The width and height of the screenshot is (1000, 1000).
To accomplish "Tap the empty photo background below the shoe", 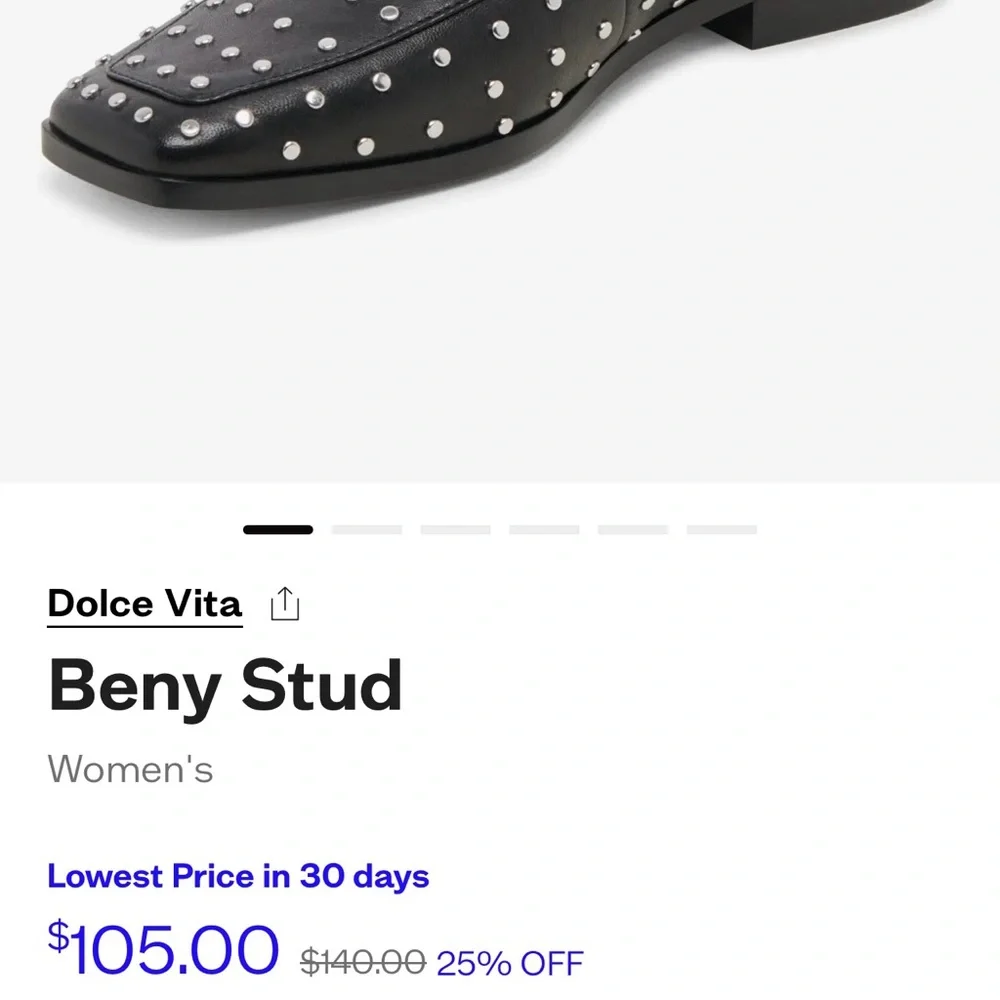I will point(500,350).
